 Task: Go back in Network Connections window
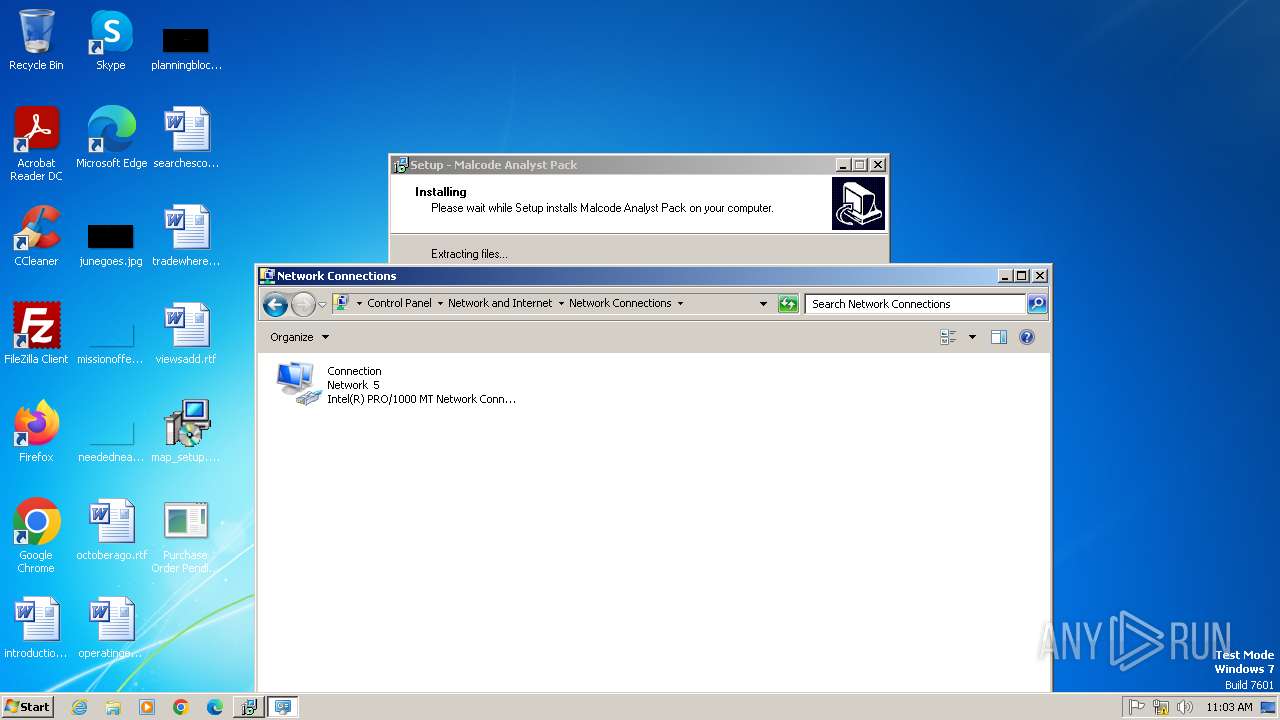tap(275, 304)
